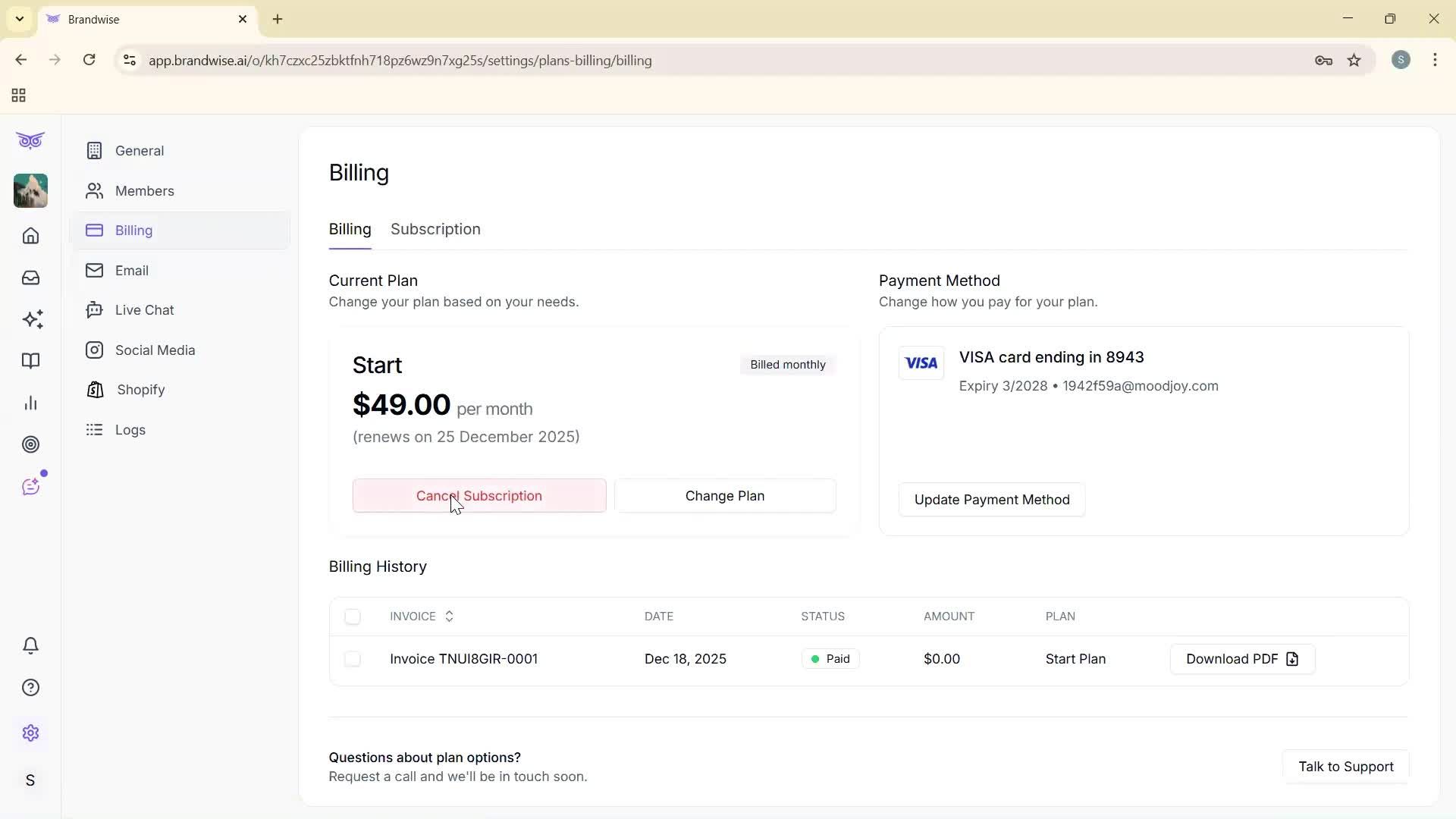Image resolution: width=1456 pixels, height=819 pixels.
Task: Click Update Payment Method
Action: pos(991,499)
